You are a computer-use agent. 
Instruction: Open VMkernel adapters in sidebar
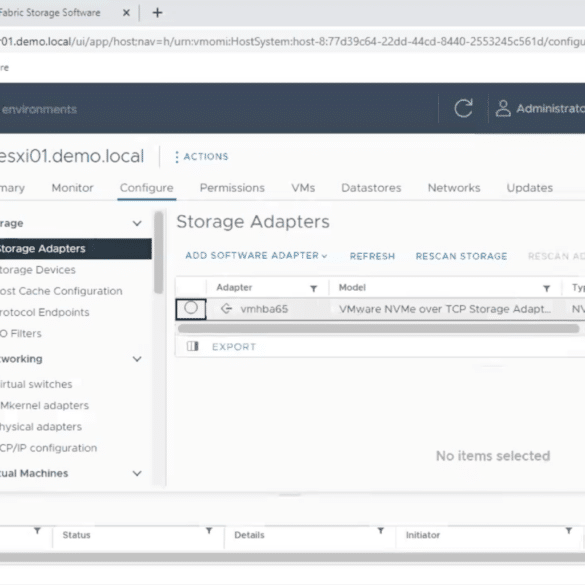point(44,406)
